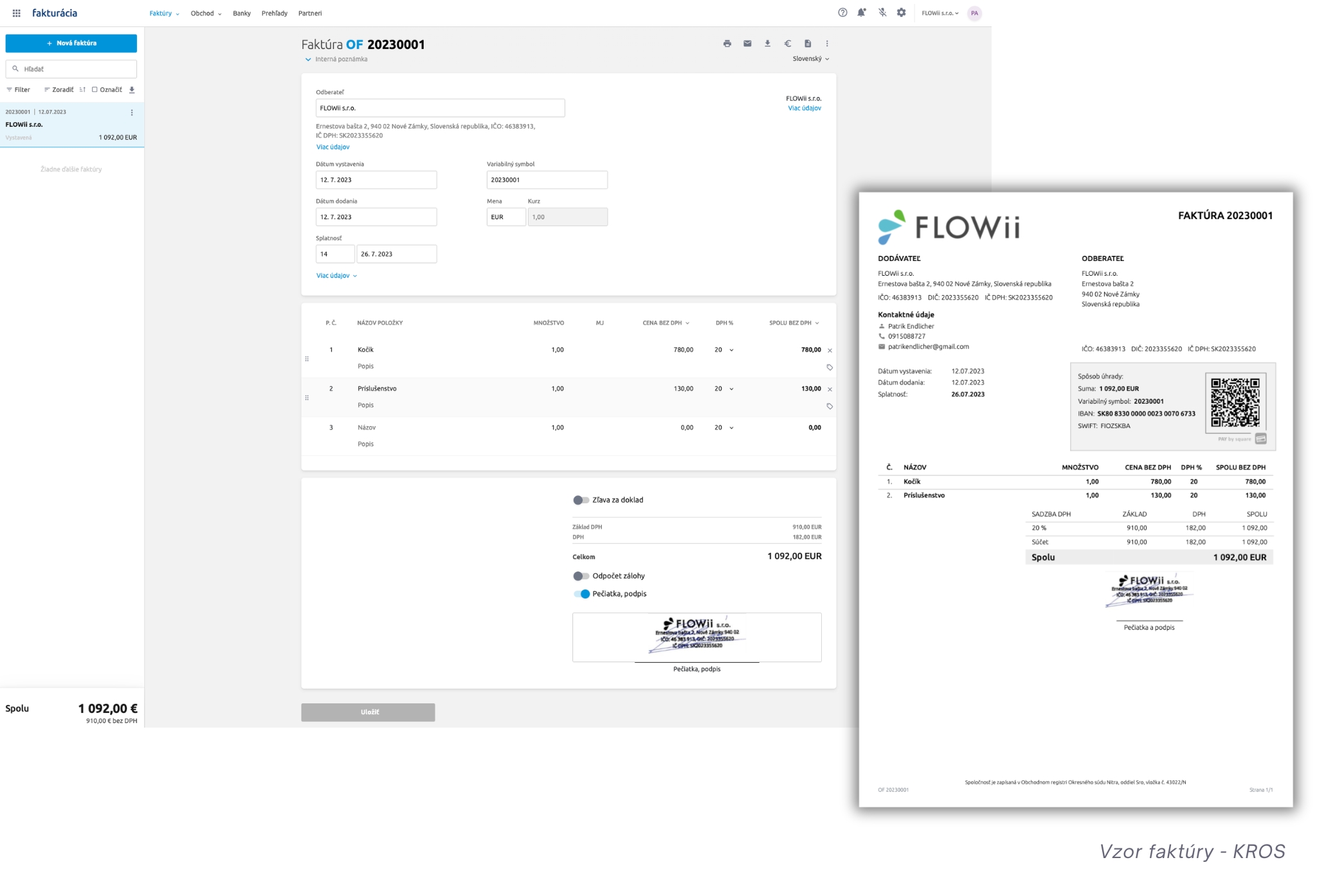1317x896 pixels.
Task: Click the muted microphone icon
Action: pos(882,13)
